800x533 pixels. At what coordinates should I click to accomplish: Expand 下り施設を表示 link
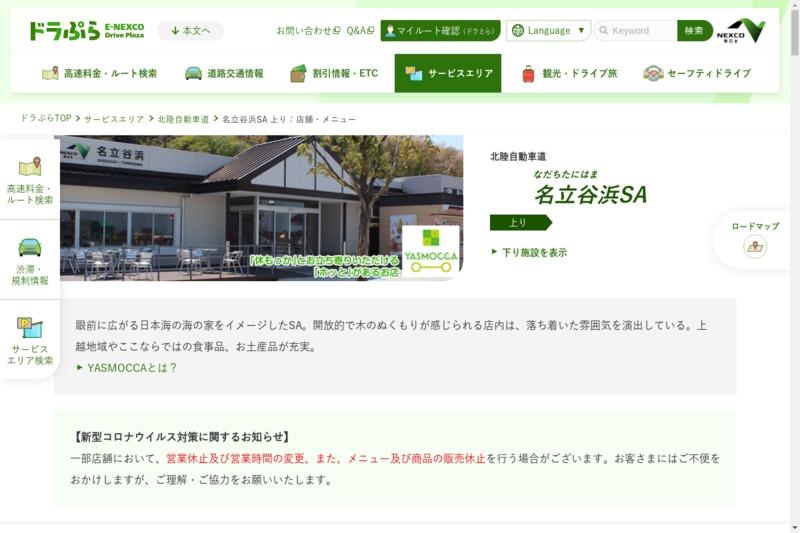point(529,253)
